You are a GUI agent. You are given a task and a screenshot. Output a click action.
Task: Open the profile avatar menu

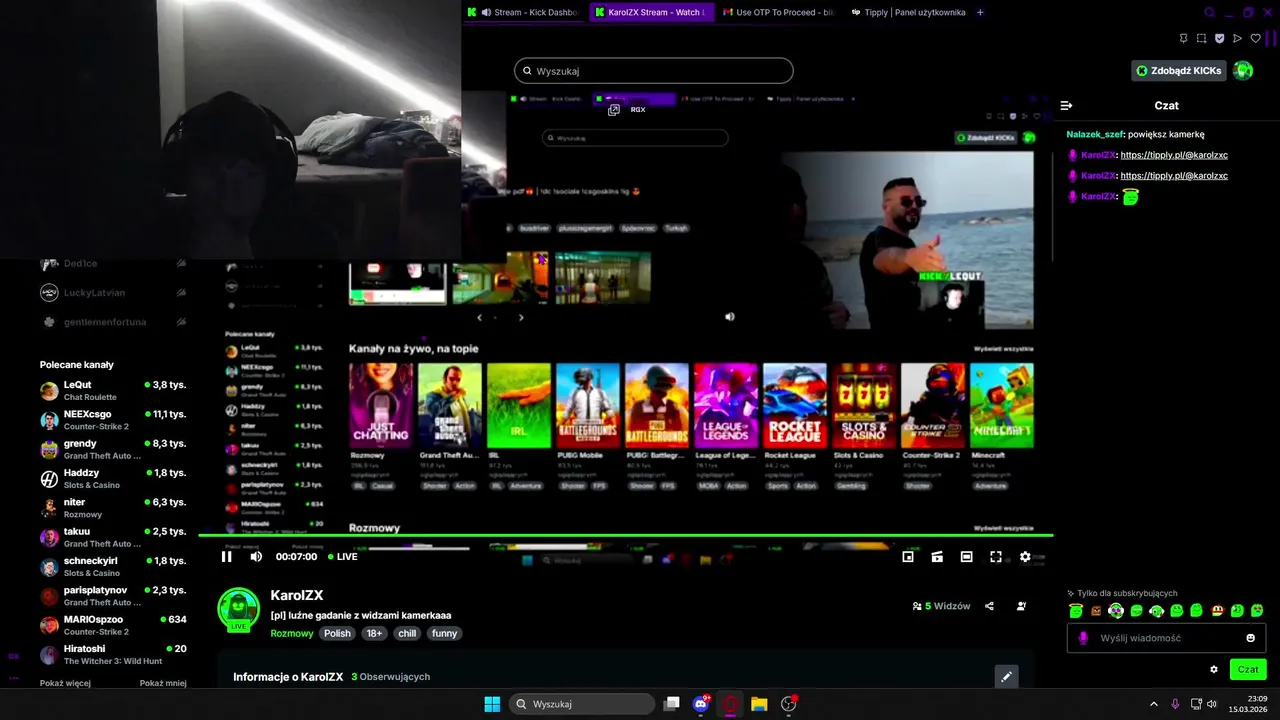click(x=1243, y=71)
